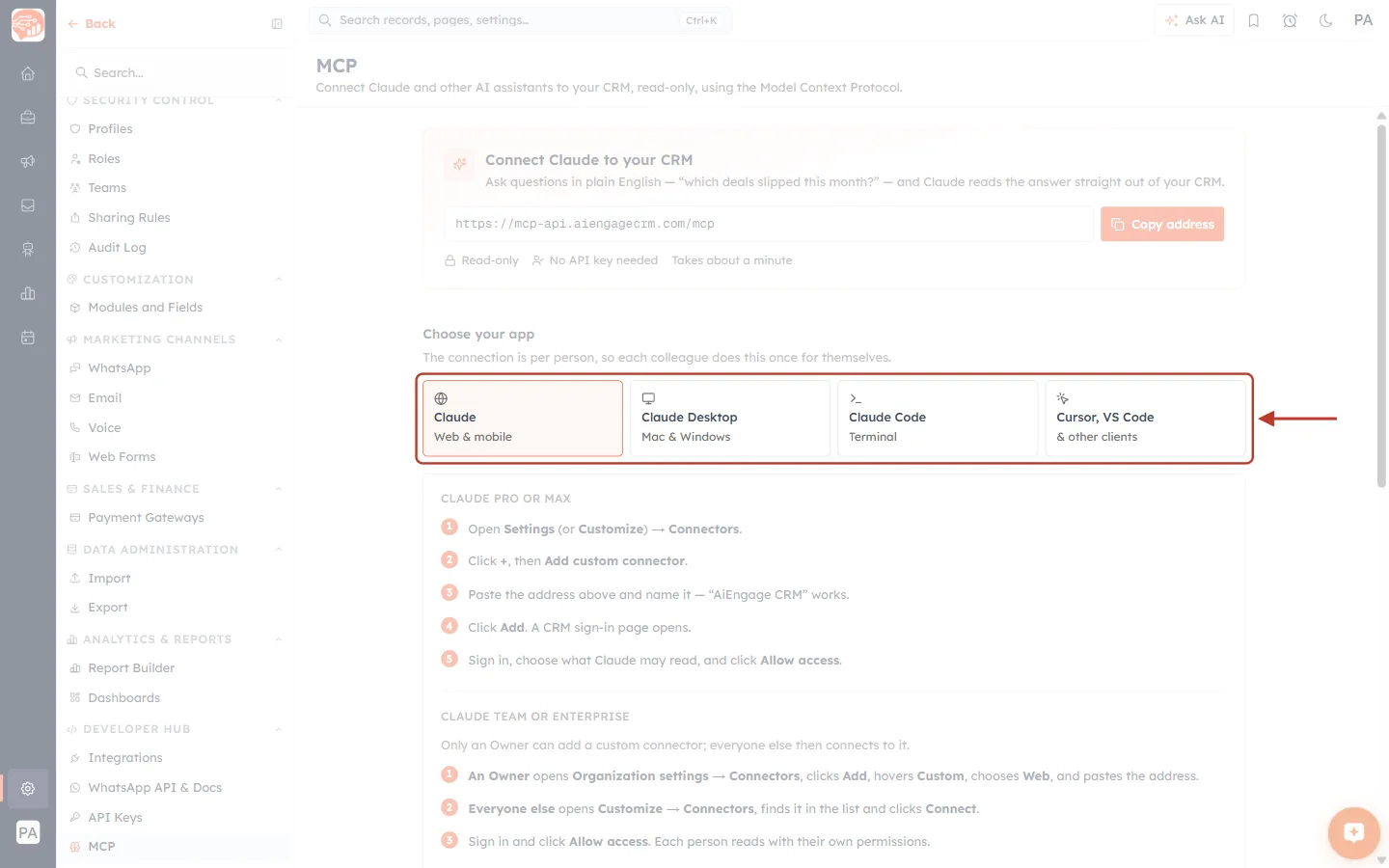Go Back from settings
This screenshot has height=868, width=1389.
[92, 24]
